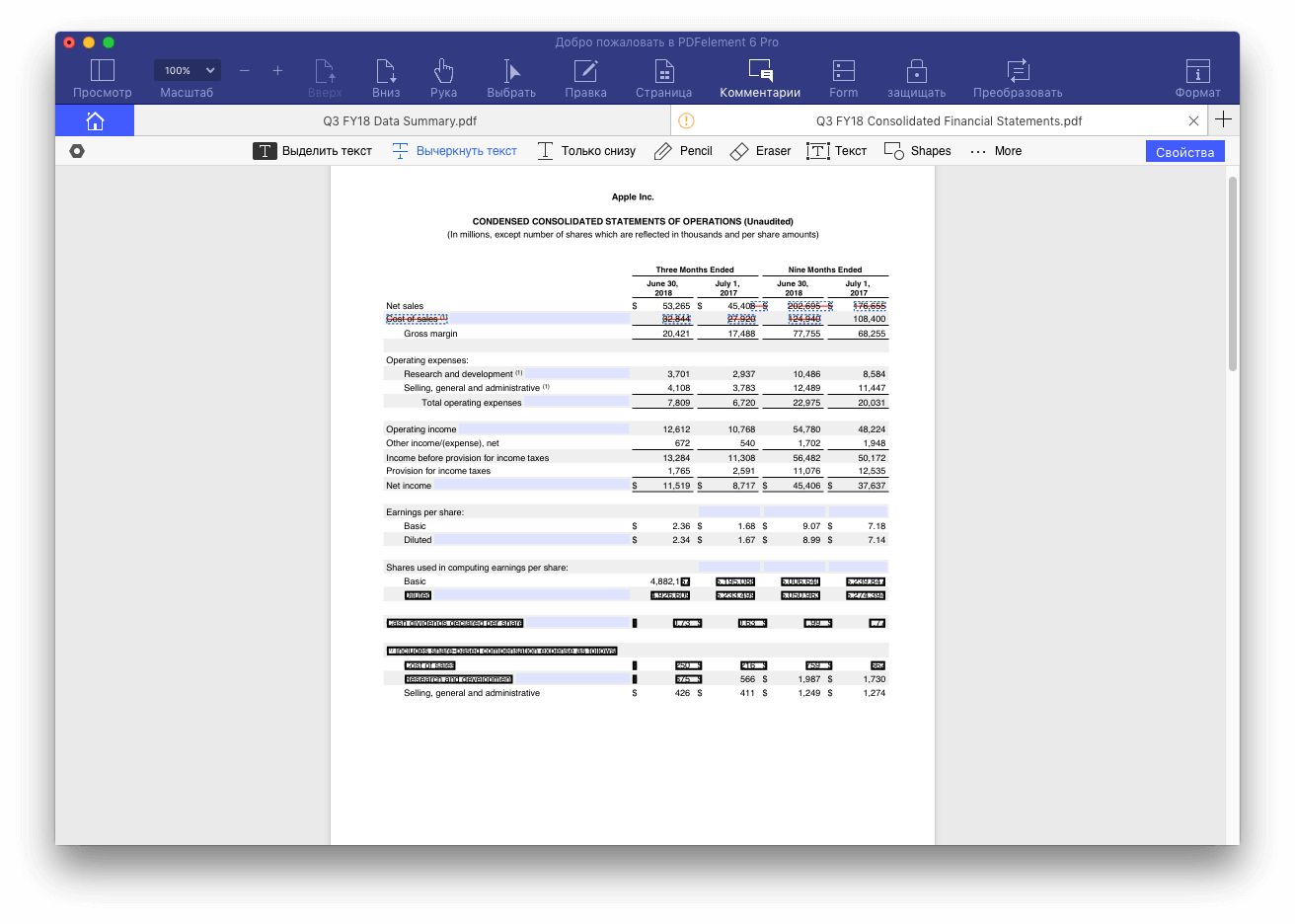Select the Выделить текст highlight tool
Viewport: 1295px width, 924px height.
(313, 151)
